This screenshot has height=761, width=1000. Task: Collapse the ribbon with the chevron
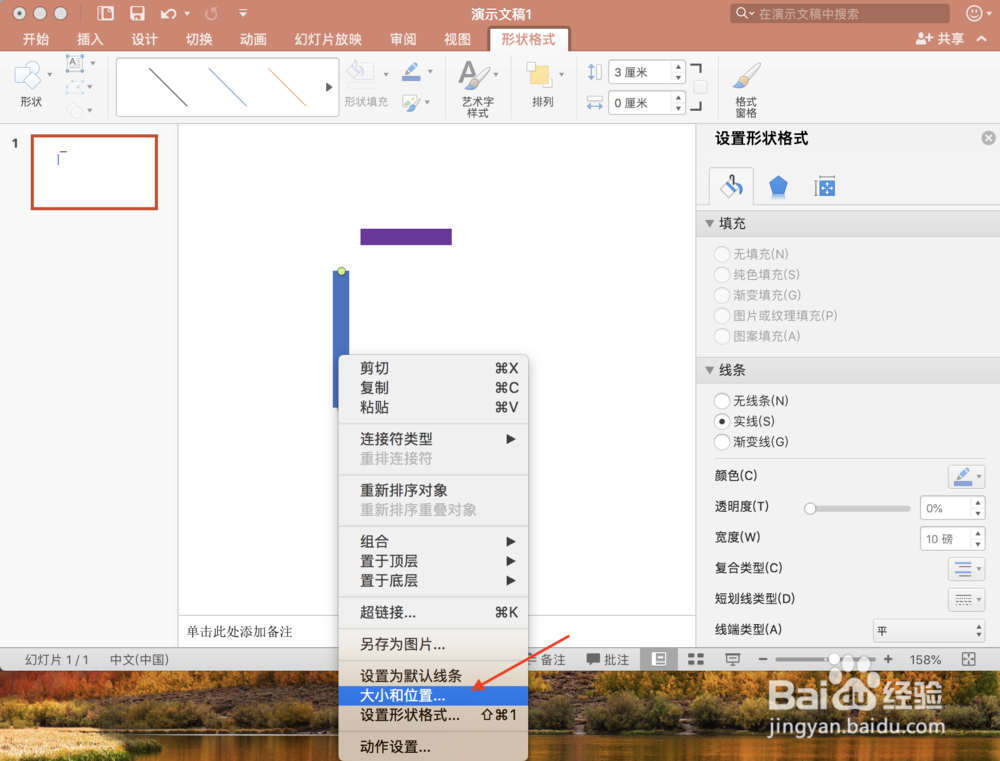click(982, 39)
